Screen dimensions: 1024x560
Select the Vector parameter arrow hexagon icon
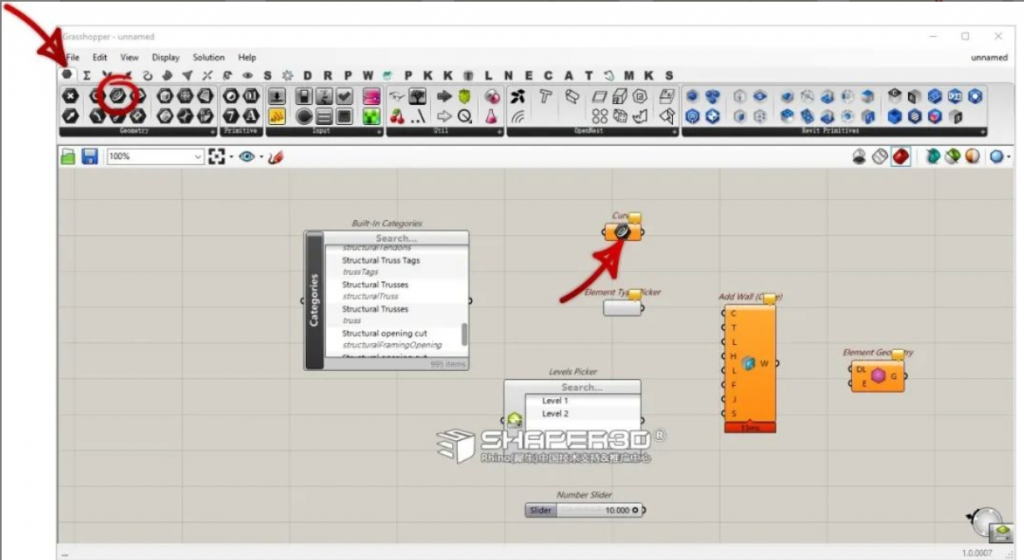[x=71, y=116]
